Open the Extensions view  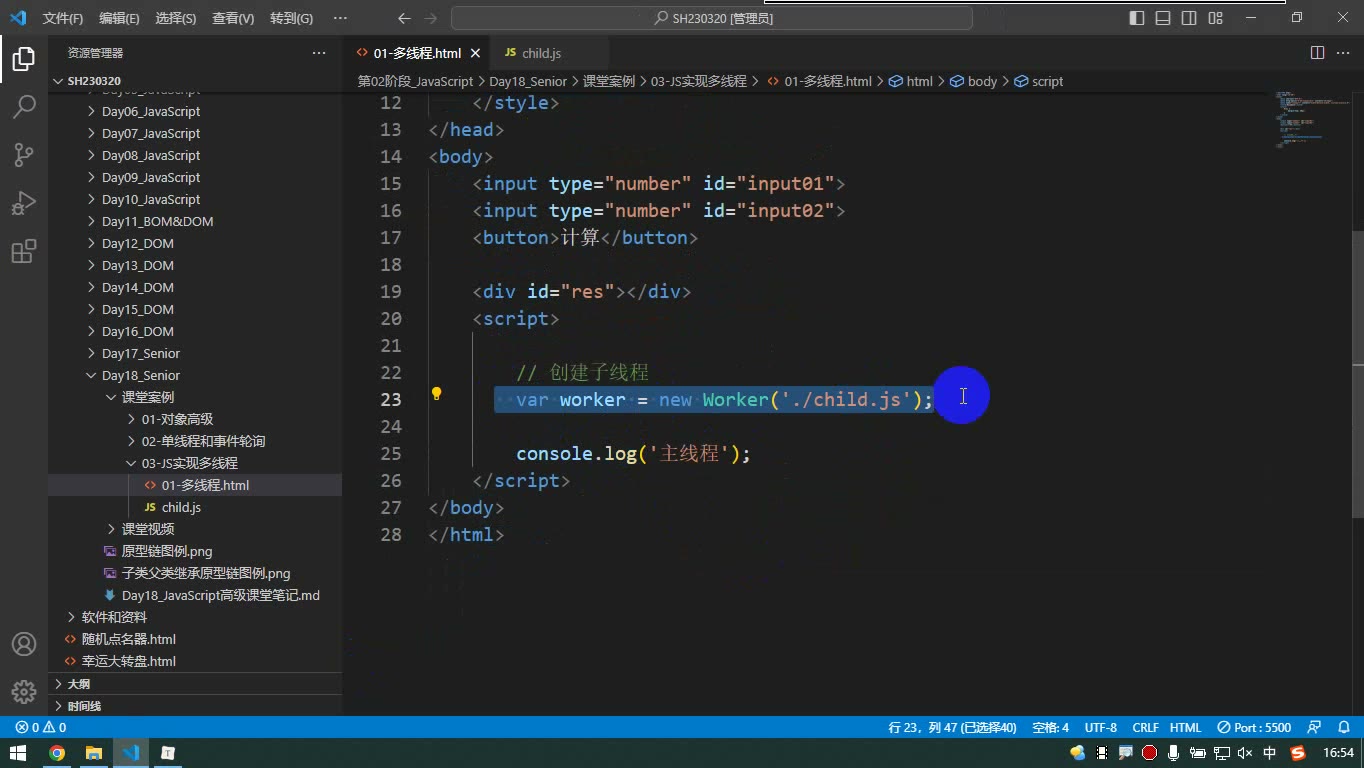click(x=24, y=250)
